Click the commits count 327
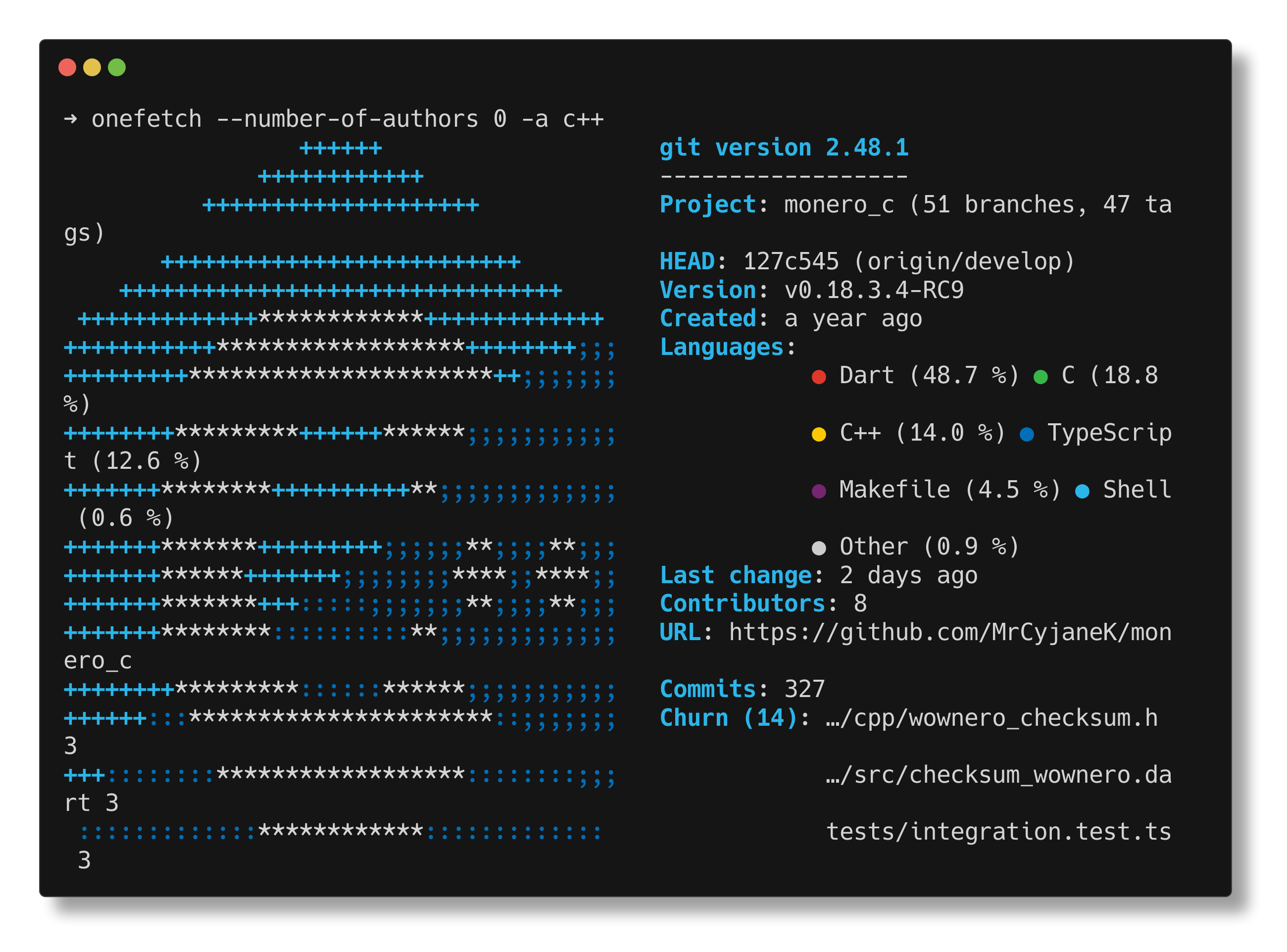This screenshot has height=952, width=1287. click(805, 689)
